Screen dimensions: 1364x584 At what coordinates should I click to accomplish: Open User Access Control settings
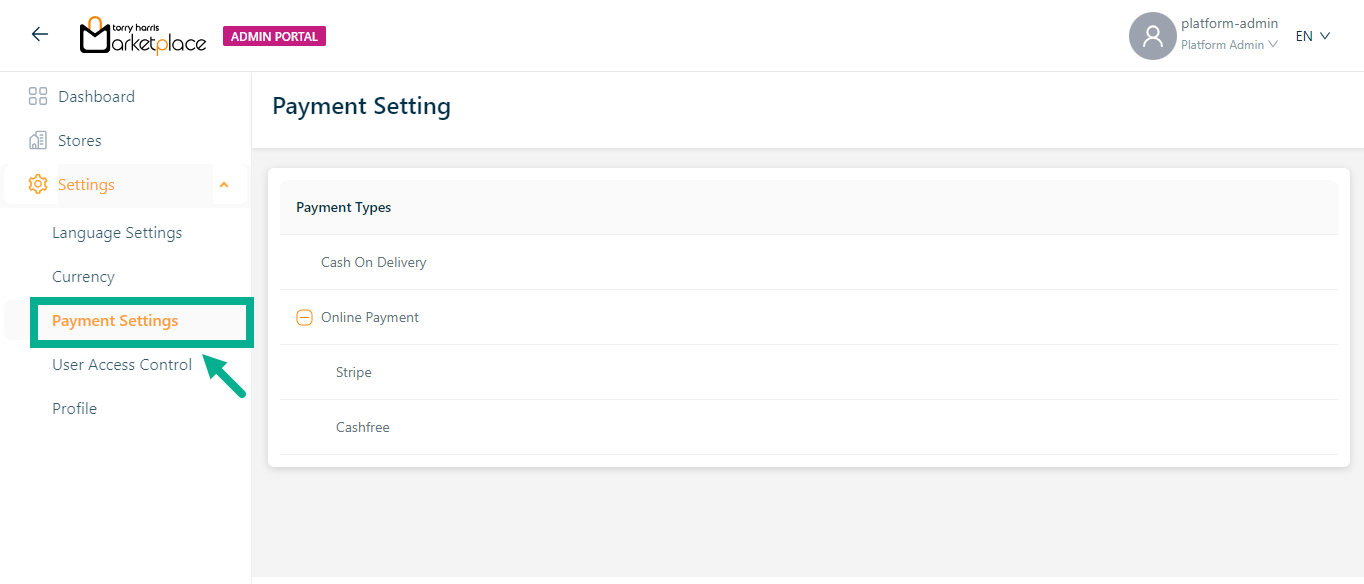[x=122, y=365]
